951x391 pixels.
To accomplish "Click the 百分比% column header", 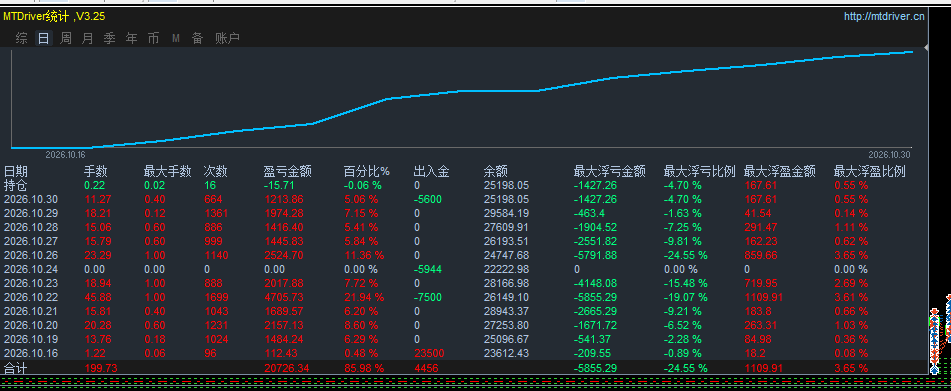I will (367, 172).
